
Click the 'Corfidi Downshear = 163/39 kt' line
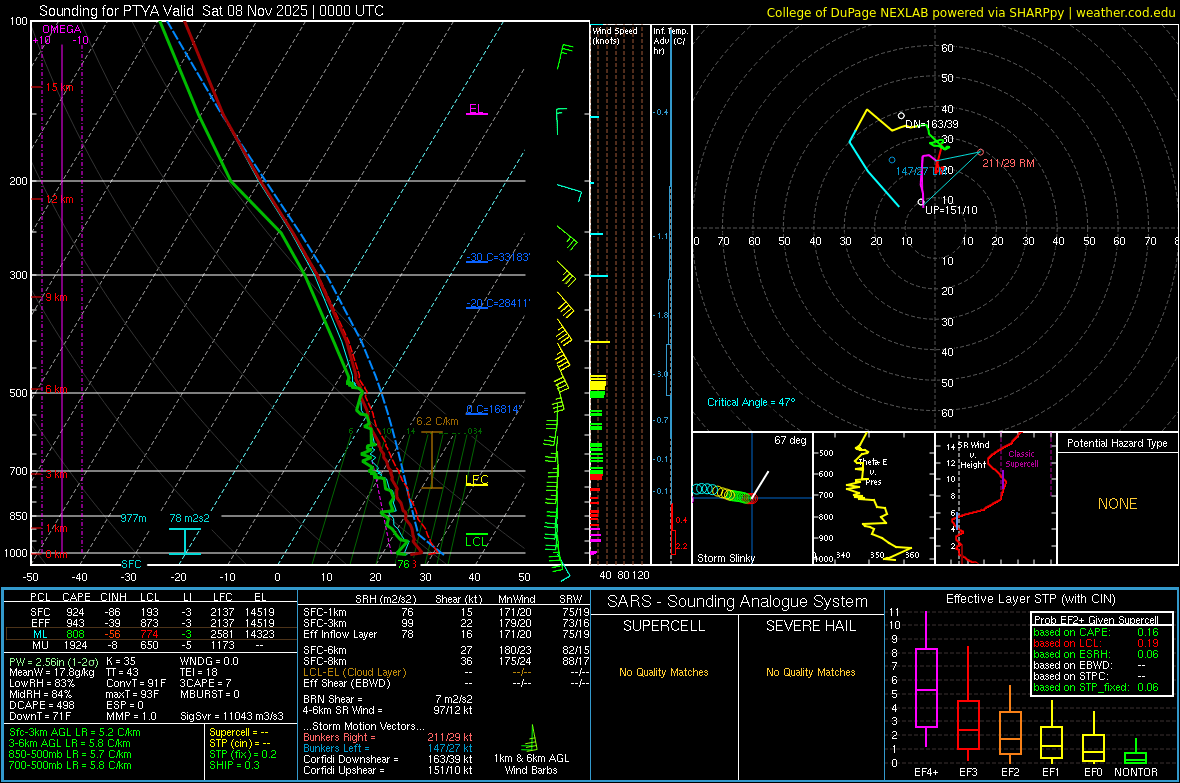pos(388,759)
